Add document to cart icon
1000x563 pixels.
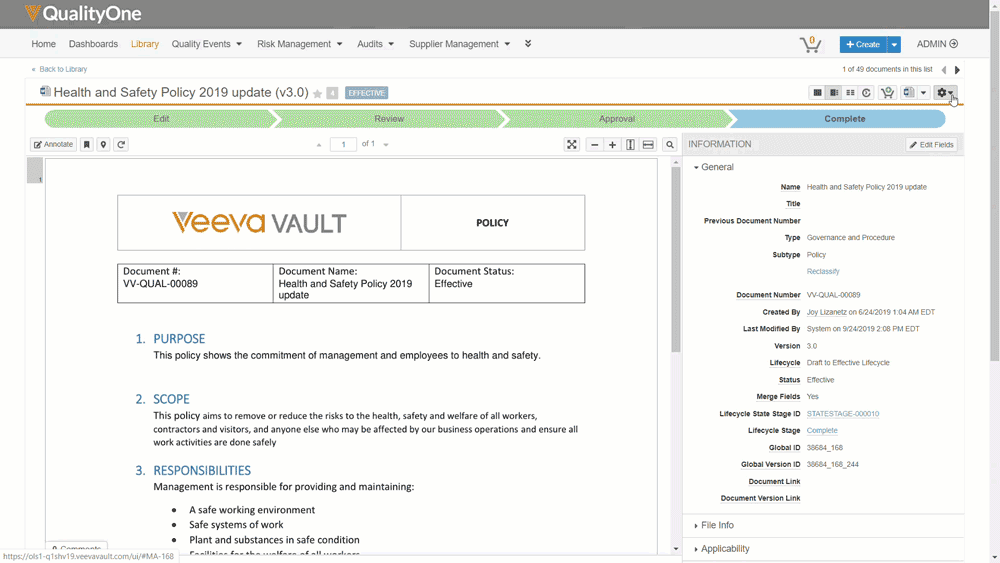(x=887, y=92)
